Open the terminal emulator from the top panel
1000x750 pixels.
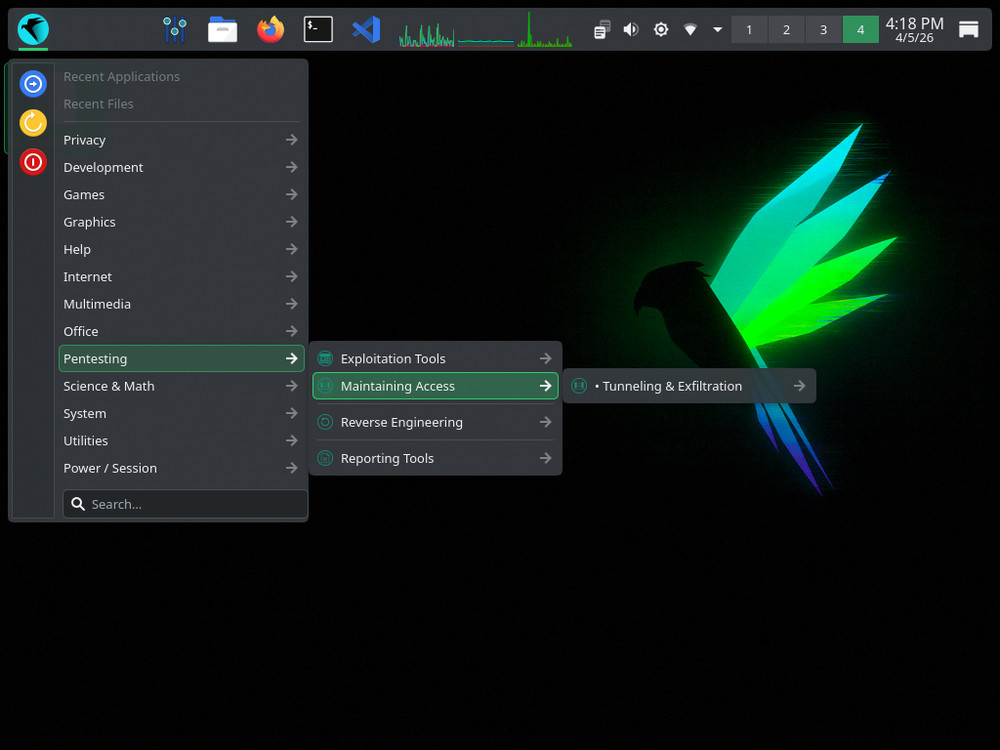(x=318, y=29)
